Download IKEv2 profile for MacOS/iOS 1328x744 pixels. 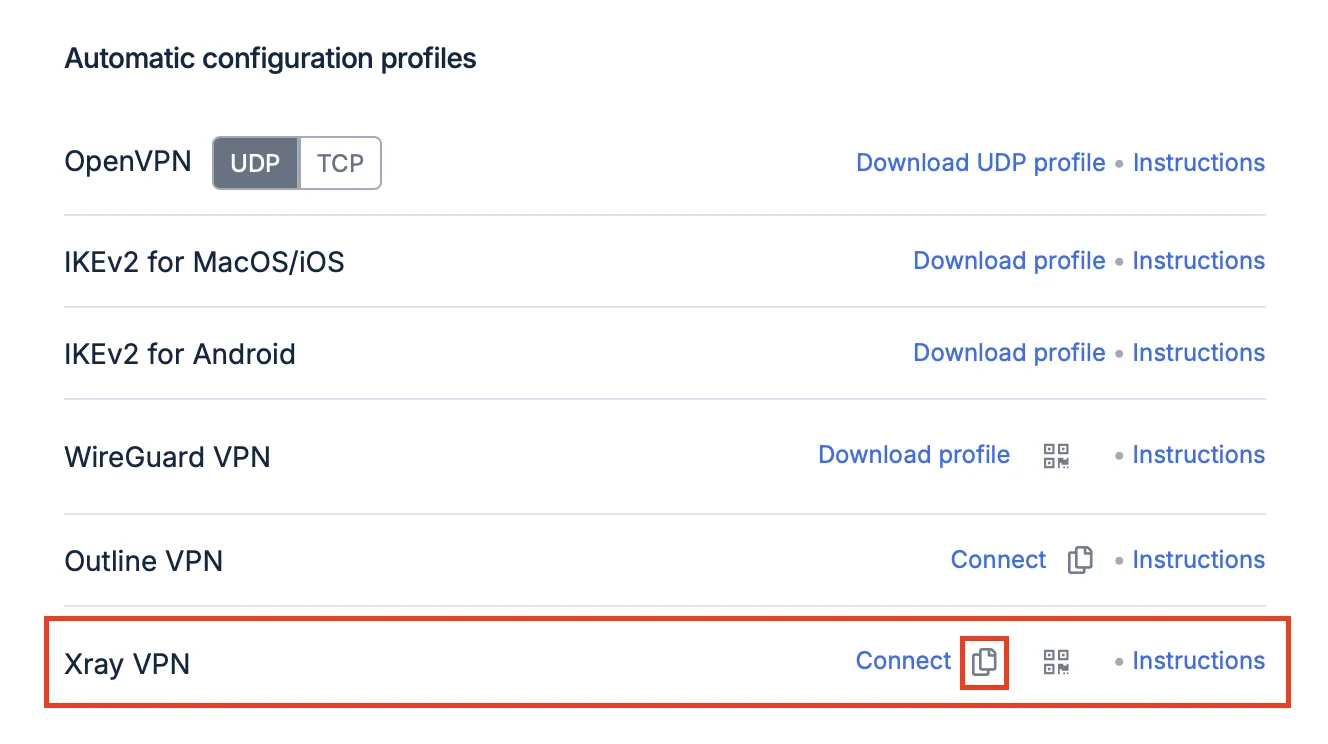[1009, 261]
